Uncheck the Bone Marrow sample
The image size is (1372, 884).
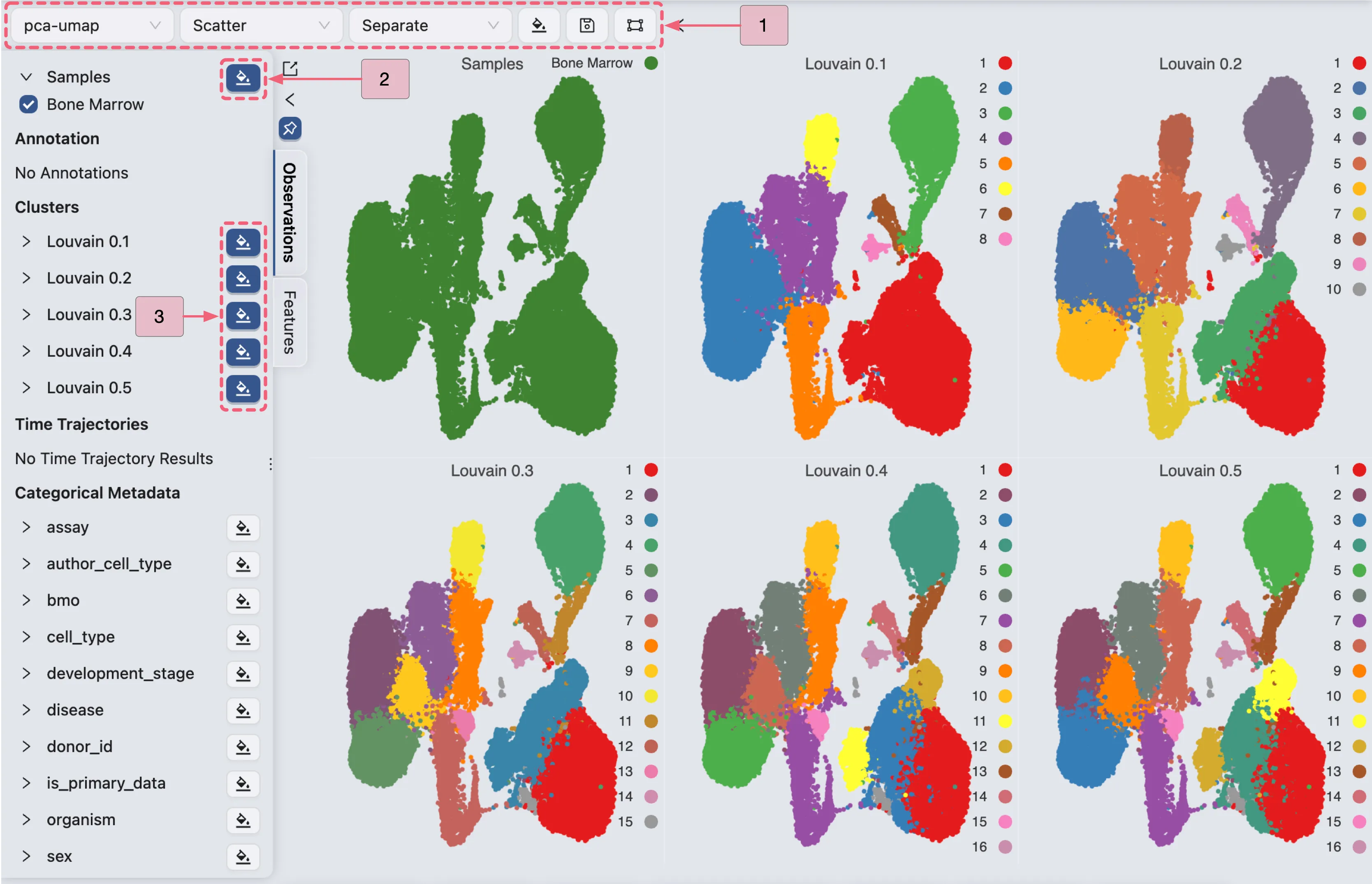click(x=28, y=104)
